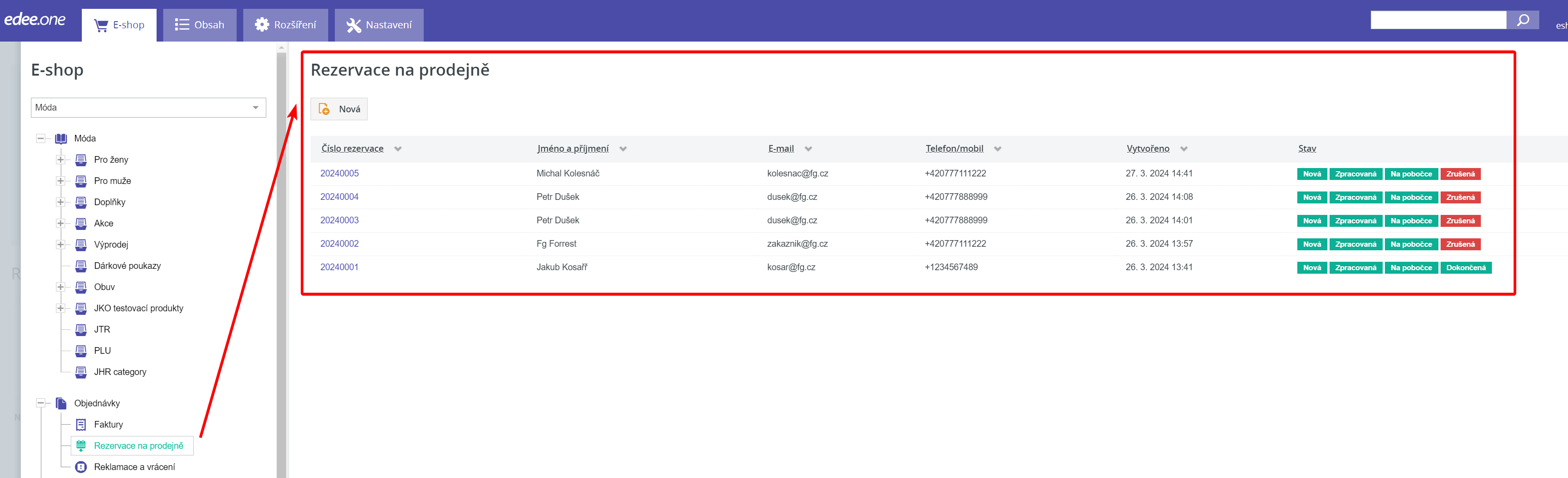Open the Móda catalog dropdown
The width and height of the screenshot is (1568, 478).
[148, 107]
